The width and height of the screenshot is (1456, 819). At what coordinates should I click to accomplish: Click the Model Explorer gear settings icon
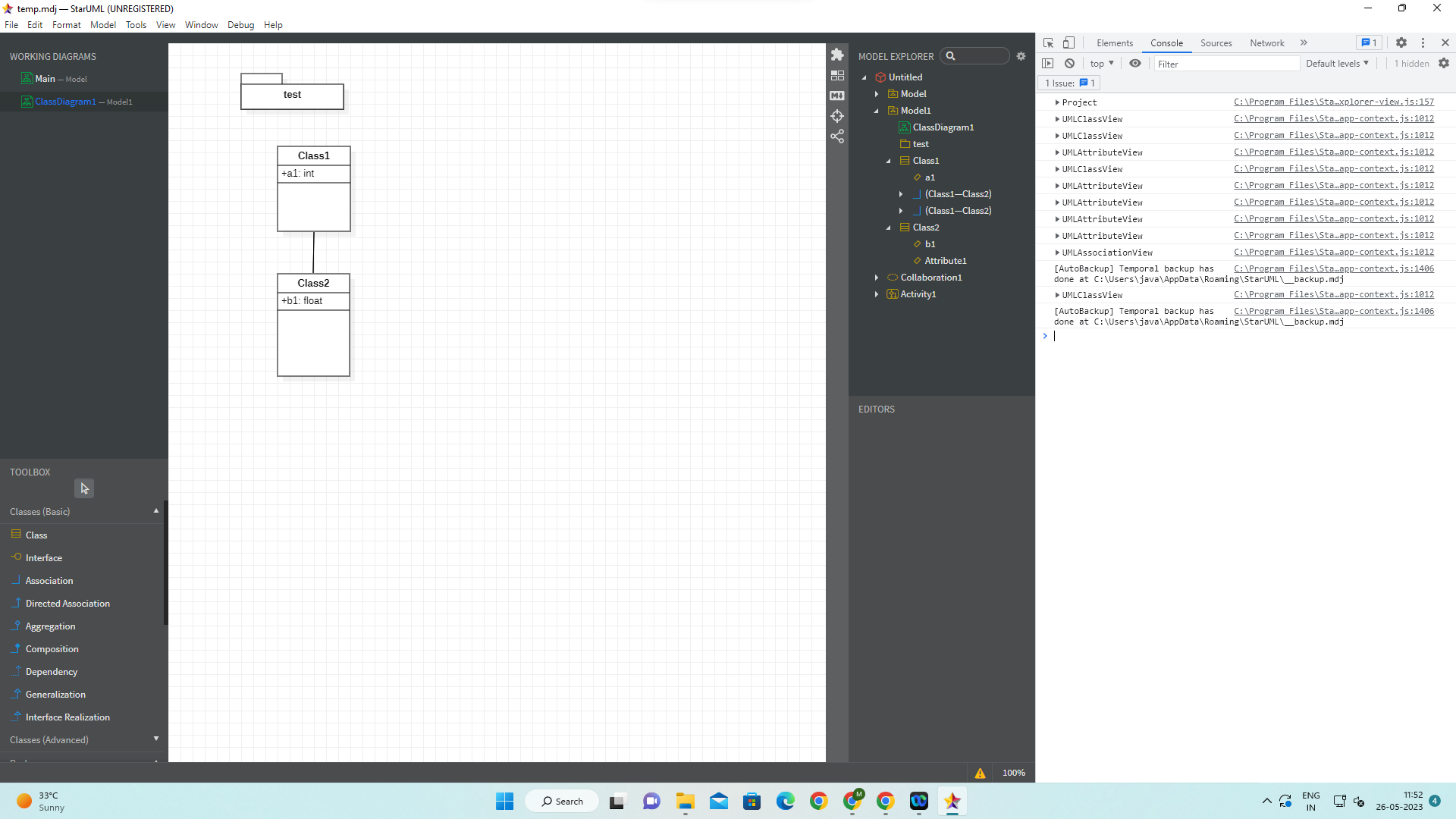1021,56
